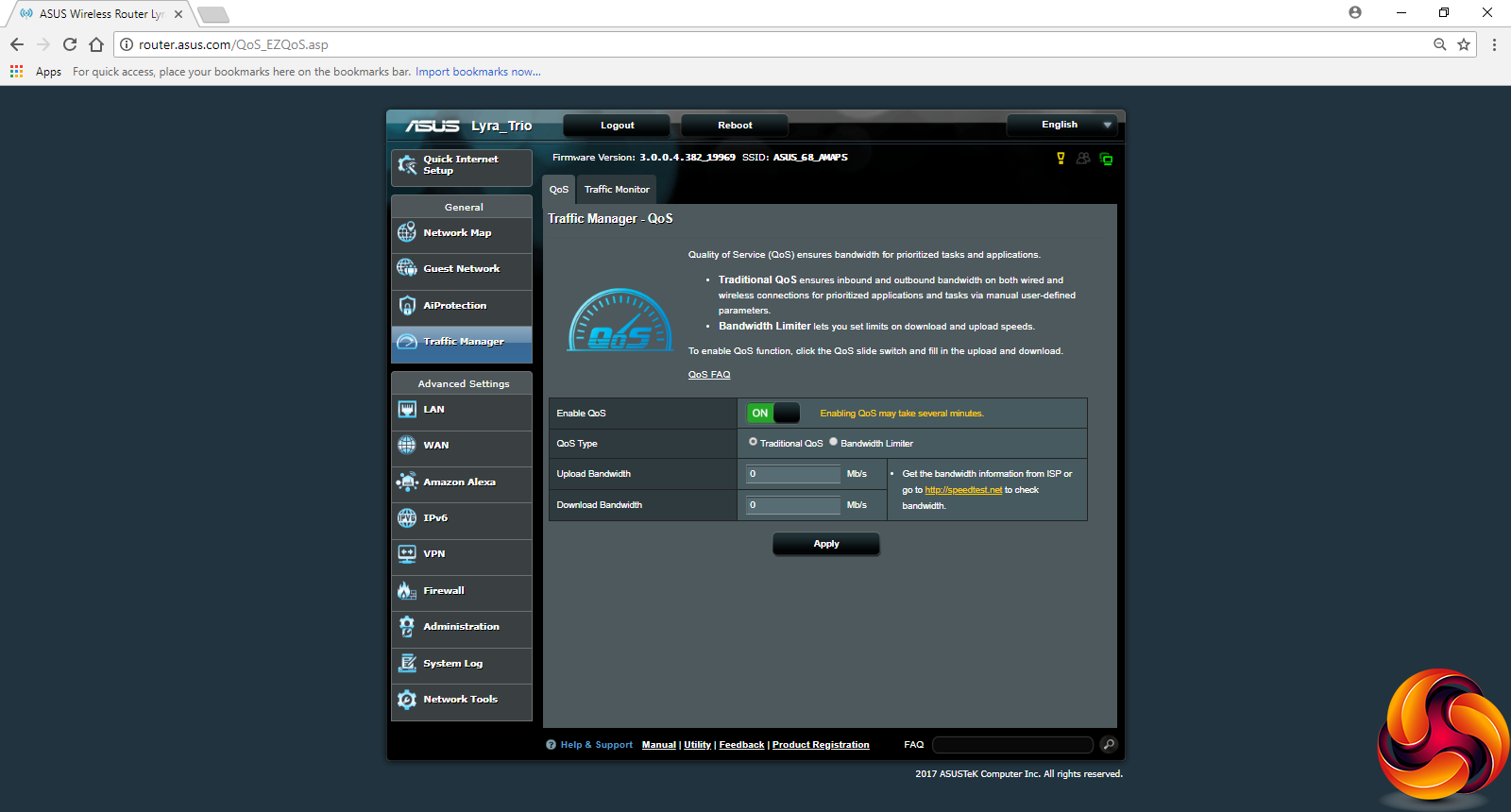Click the FAQ search magnifier icon
1511x812 pixels.
pos(1109,745)
